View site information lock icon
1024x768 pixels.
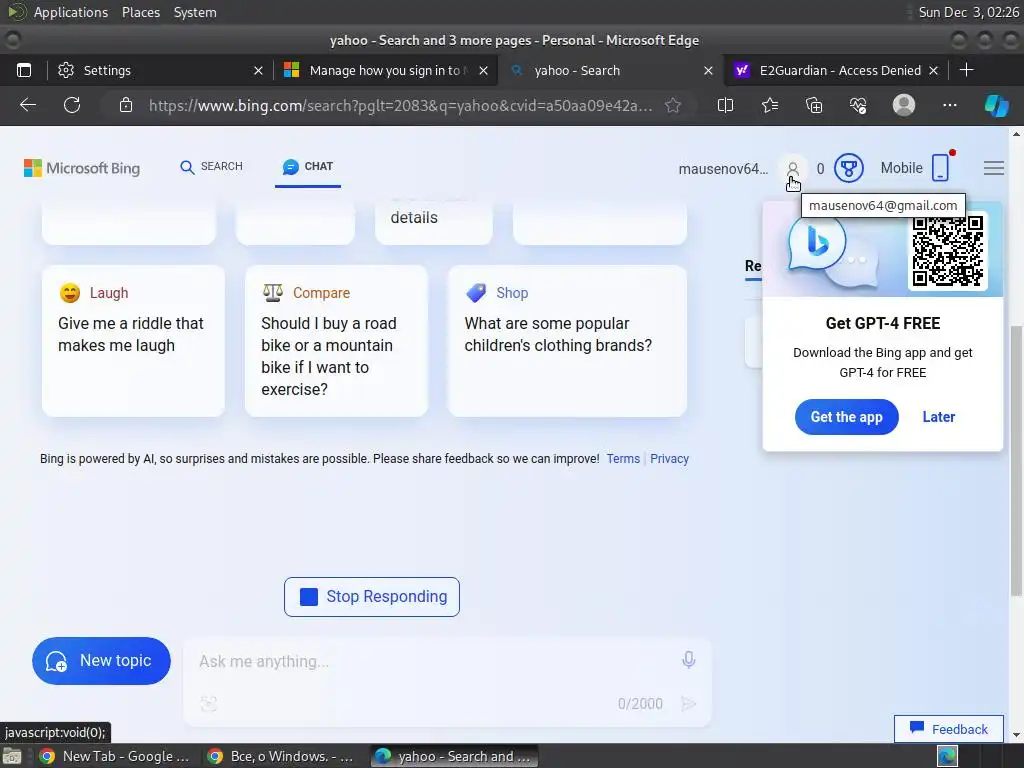[x=126, y=105]
